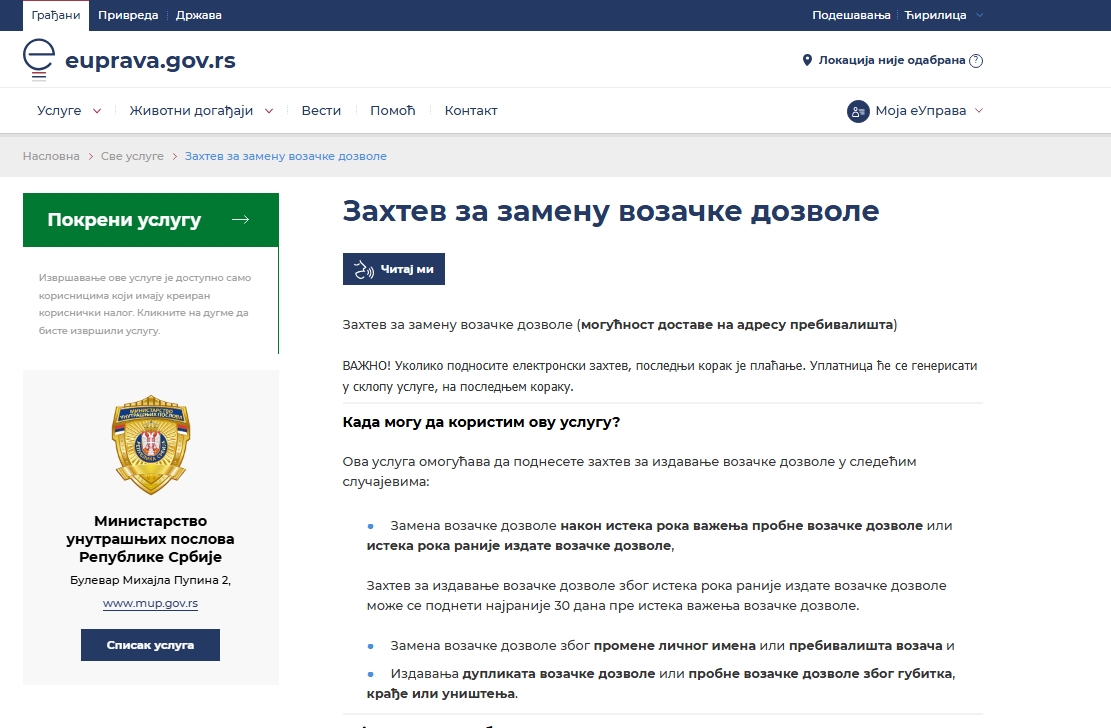Expand the Услуге menu chevron

(97, 111)
